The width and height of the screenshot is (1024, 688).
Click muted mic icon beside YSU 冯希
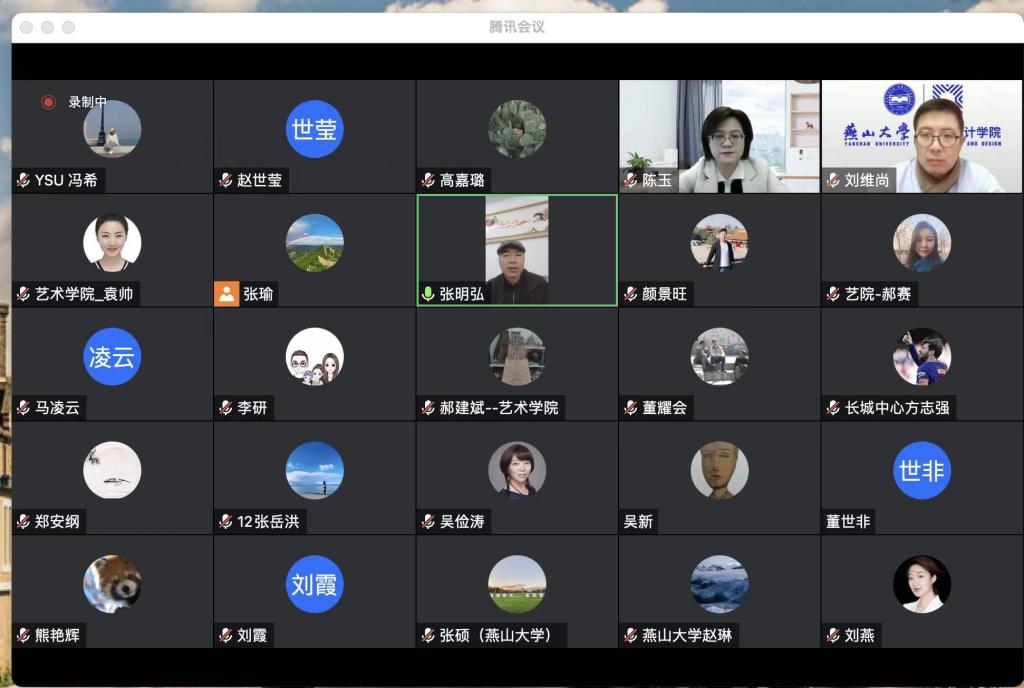tap(23, 181)
